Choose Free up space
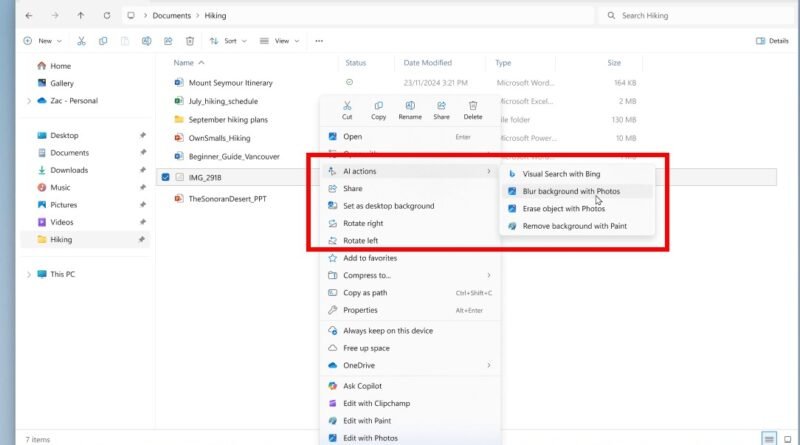This screenshot has width=800, height=445. (x=410, y=348)
